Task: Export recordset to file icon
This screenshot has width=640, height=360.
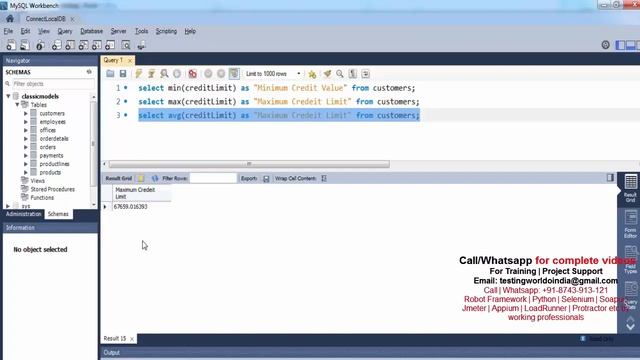Action: (266, 178)
